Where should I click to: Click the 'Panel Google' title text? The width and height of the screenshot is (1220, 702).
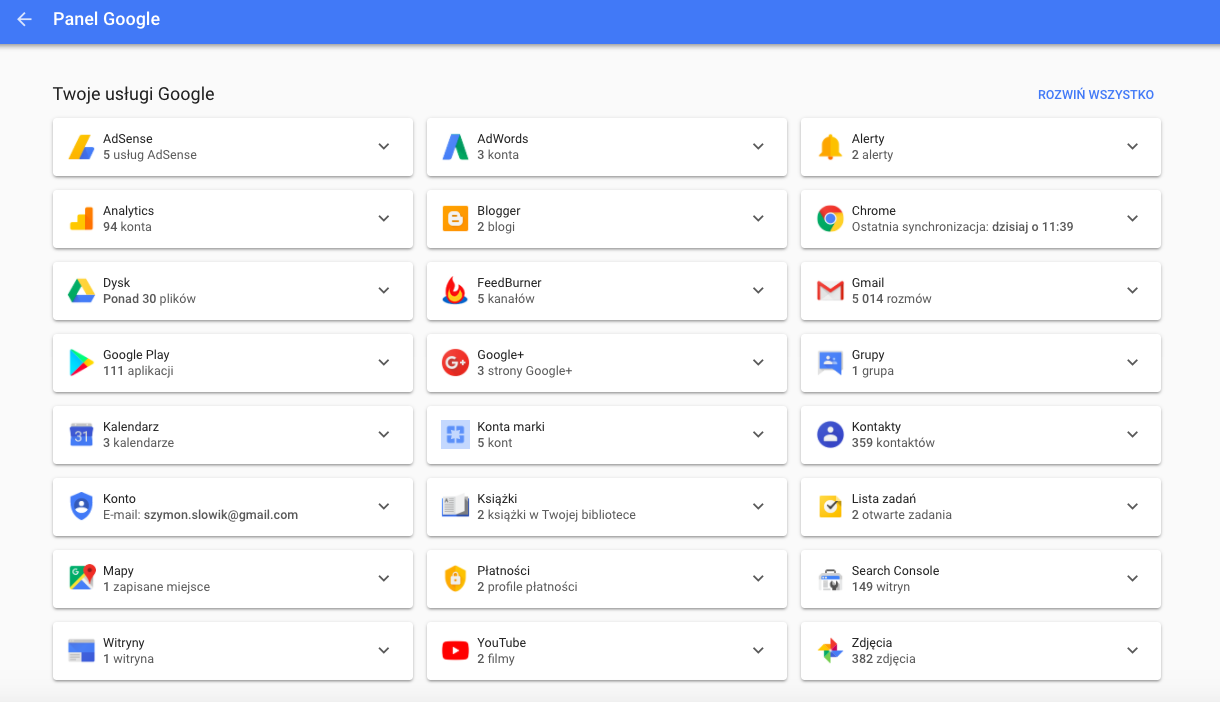click(106, 19)
